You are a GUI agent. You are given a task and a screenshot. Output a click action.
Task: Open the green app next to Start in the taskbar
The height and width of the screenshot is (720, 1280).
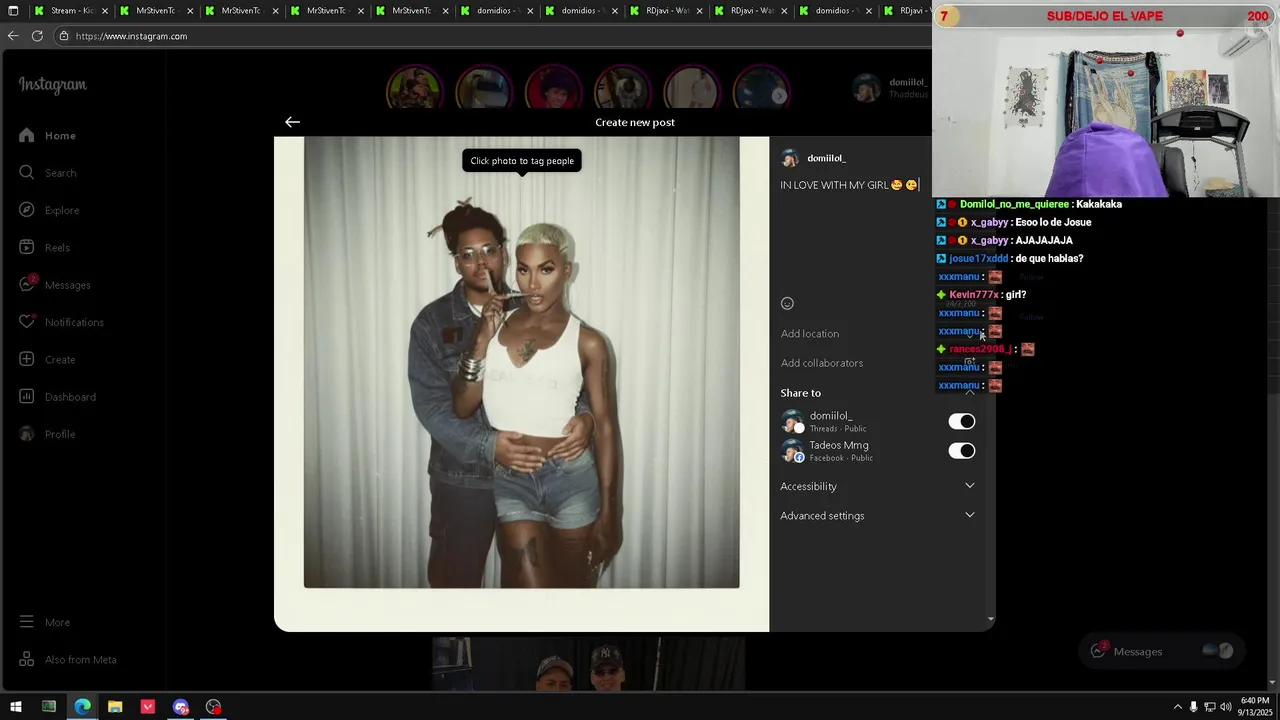tap(49, 707)
